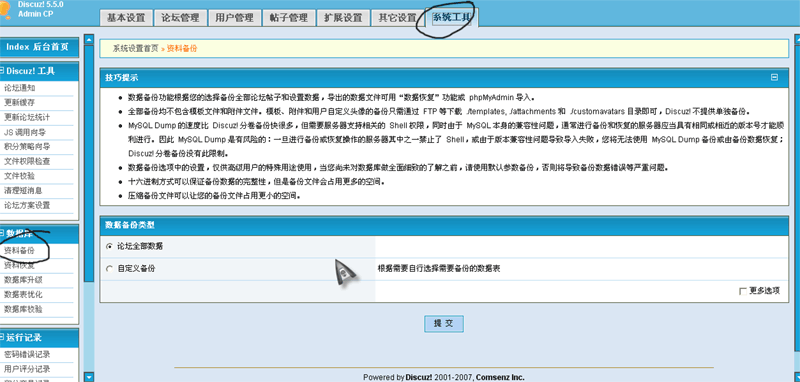Click sidebar scrollbar down arrow

tap(89, 376)
